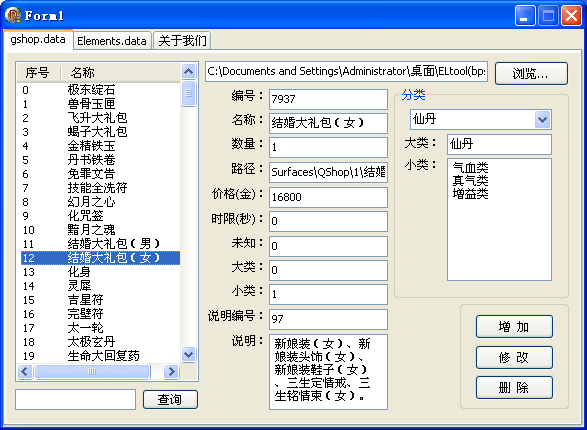Click the horizontal scrollbar thumb of item list
The height and width of the screenshot is (430, 587).
pyautogui.click(x=92, y=372)
